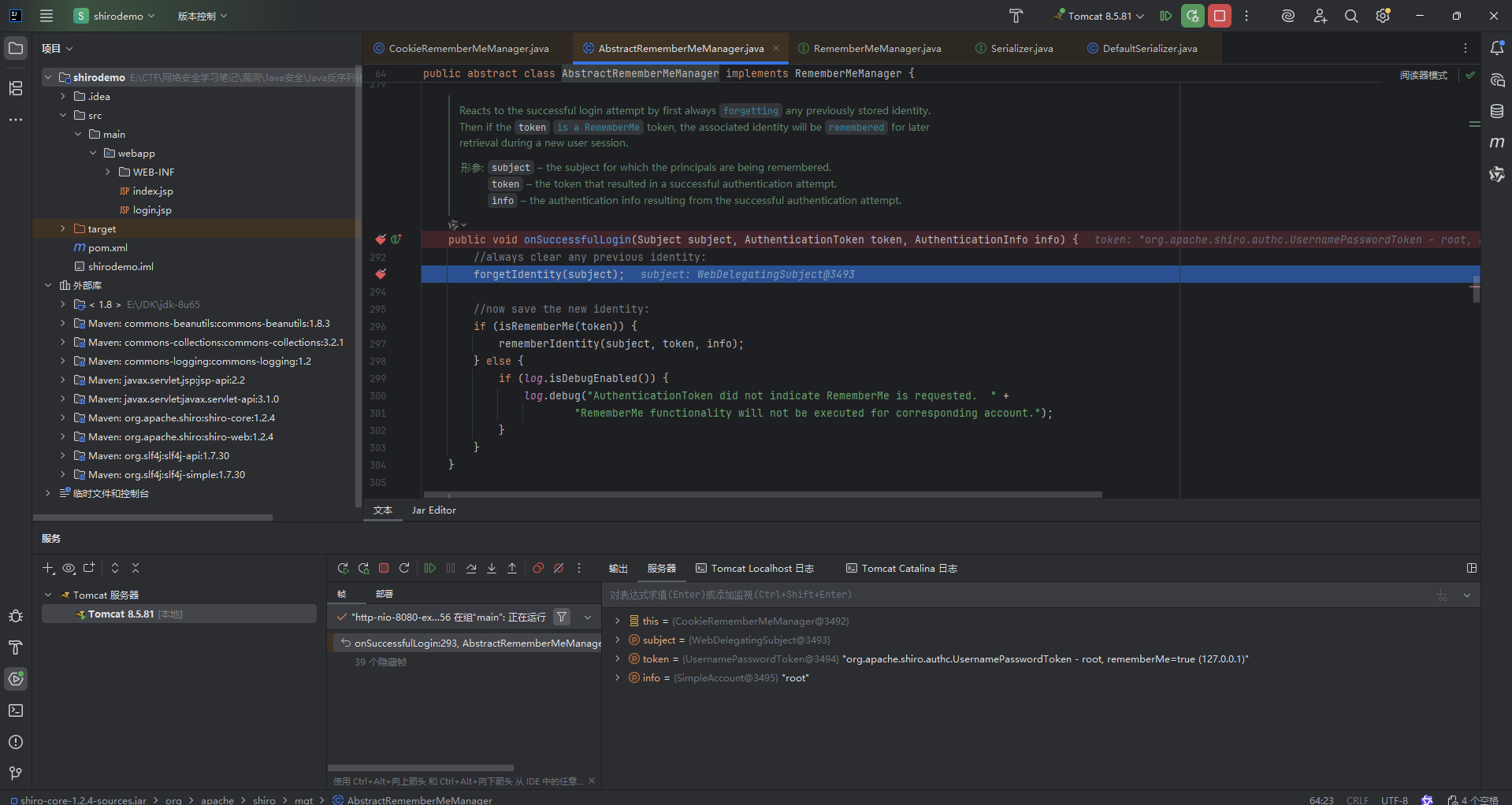Click the 阅读器模式 reader mode button
The width and height of the screenshot is (1512, 805).
coord(1423,75)
